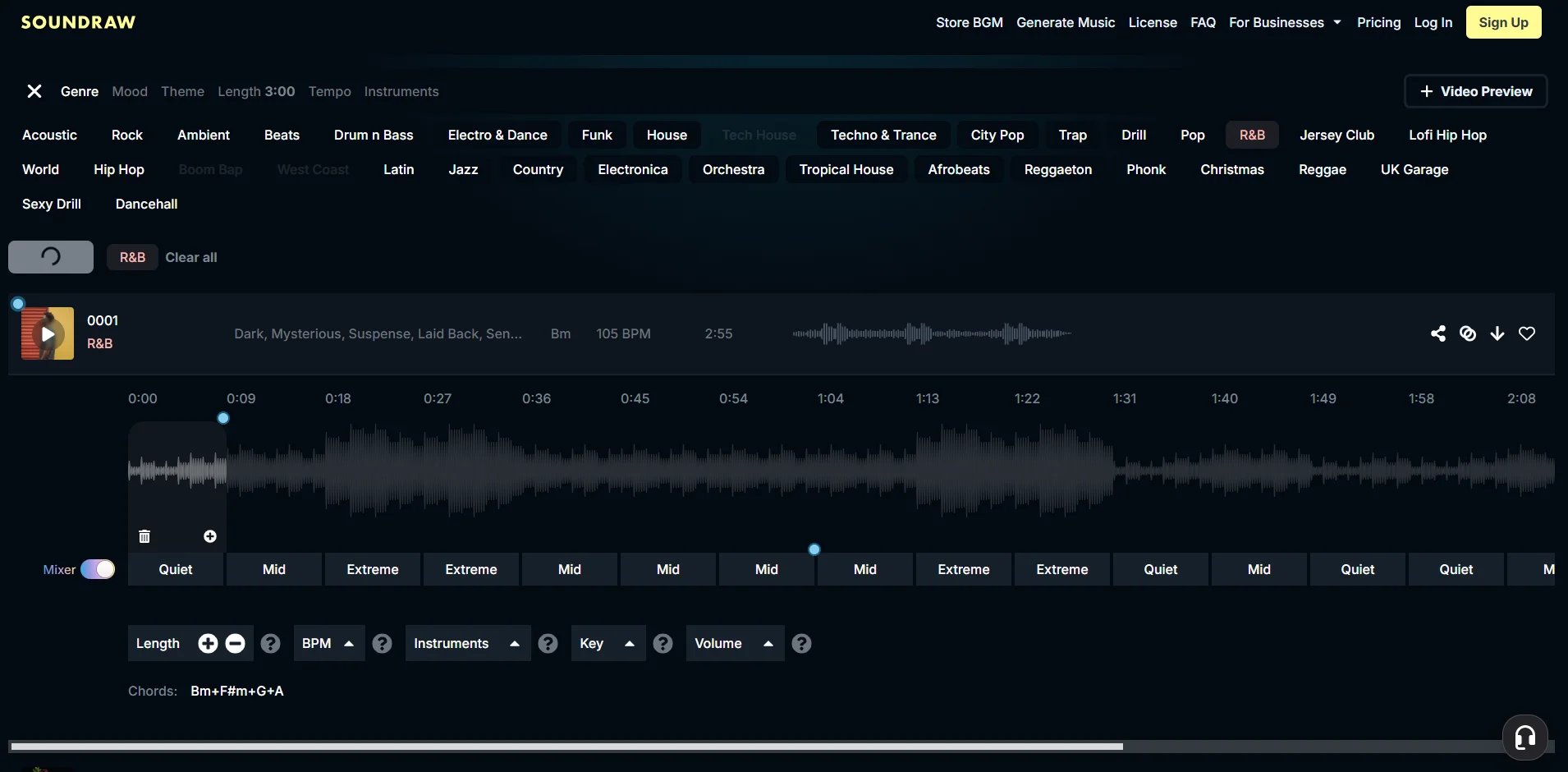Increase length with the plus circle icon

208,643
